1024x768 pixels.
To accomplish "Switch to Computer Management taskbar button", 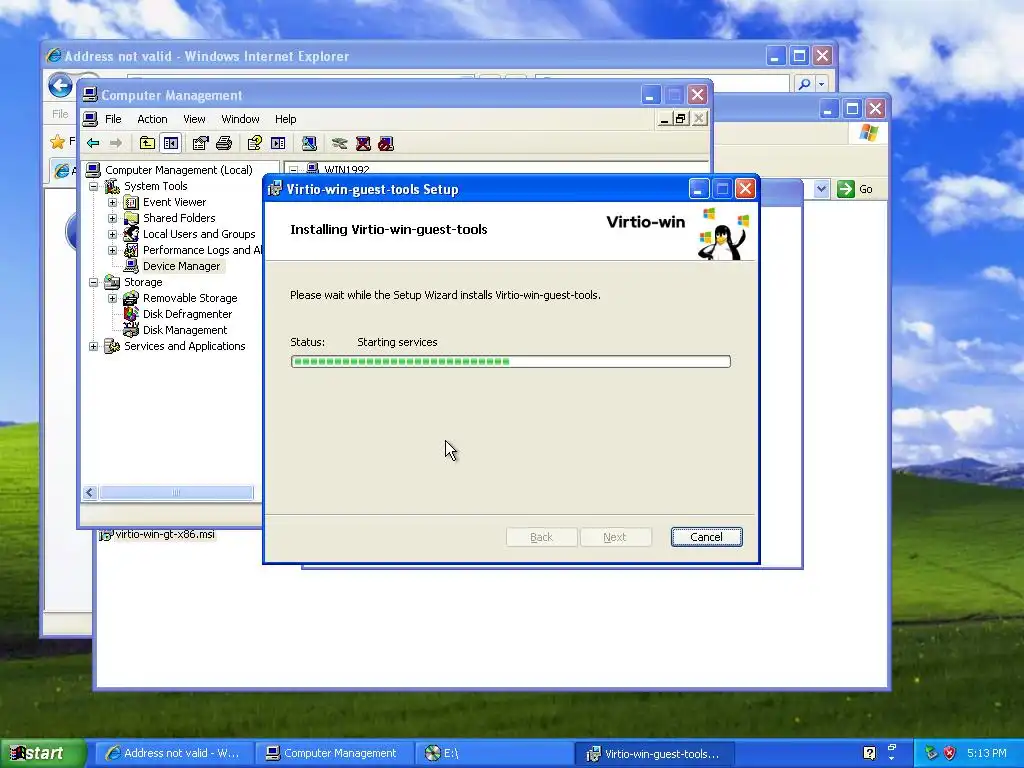I will pyautogui.click(x=334, y=753).
